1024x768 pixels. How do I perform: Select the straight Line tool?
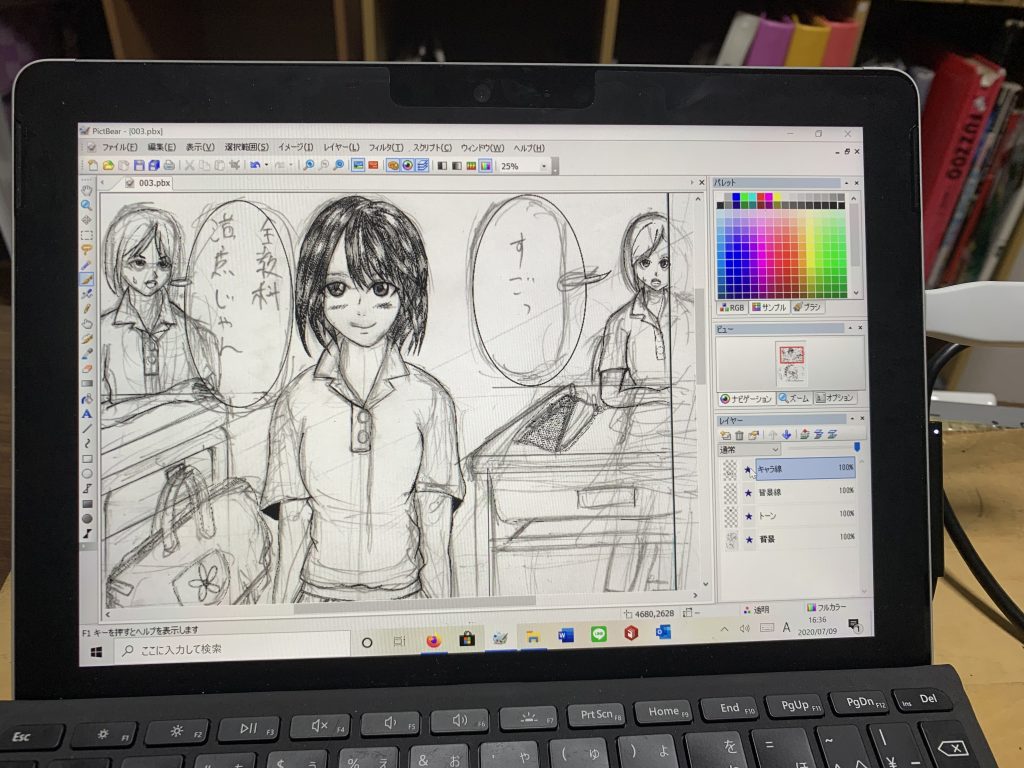pyautogui.click(x=86, y=428)
